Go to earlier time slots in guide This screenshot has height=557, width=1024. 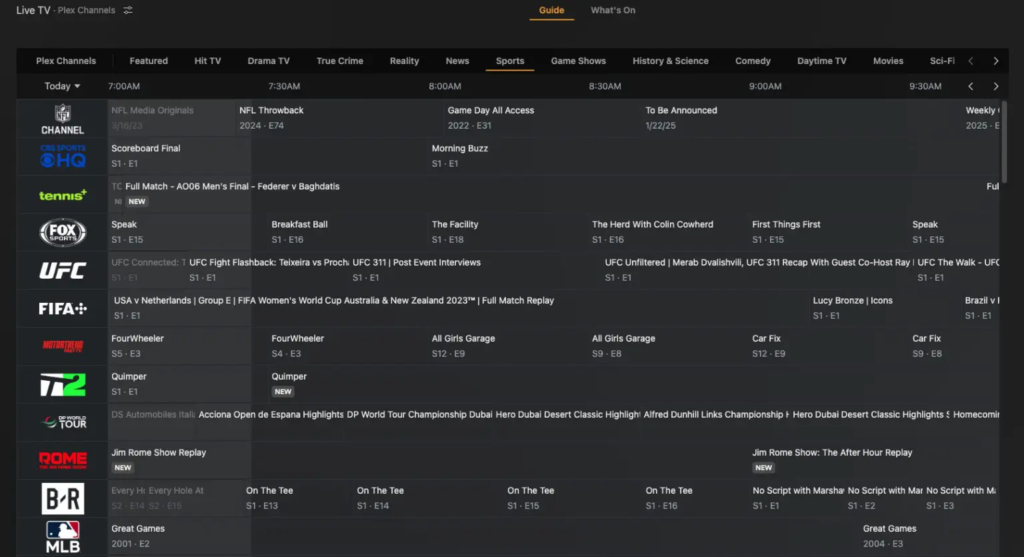[x=971, y=86]
